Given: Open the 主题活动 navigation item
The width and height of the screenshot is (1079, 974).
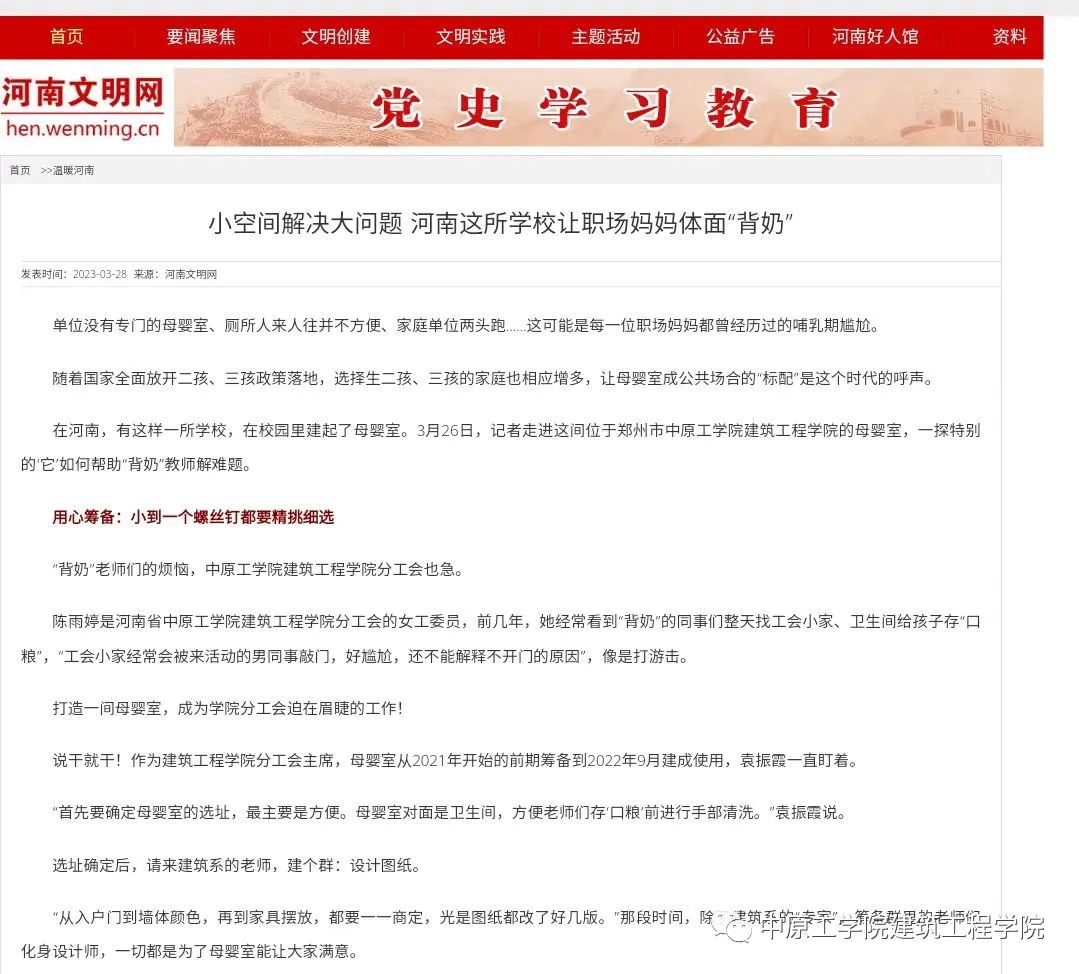Looking at the screenshot, I should tap(605, 37).
